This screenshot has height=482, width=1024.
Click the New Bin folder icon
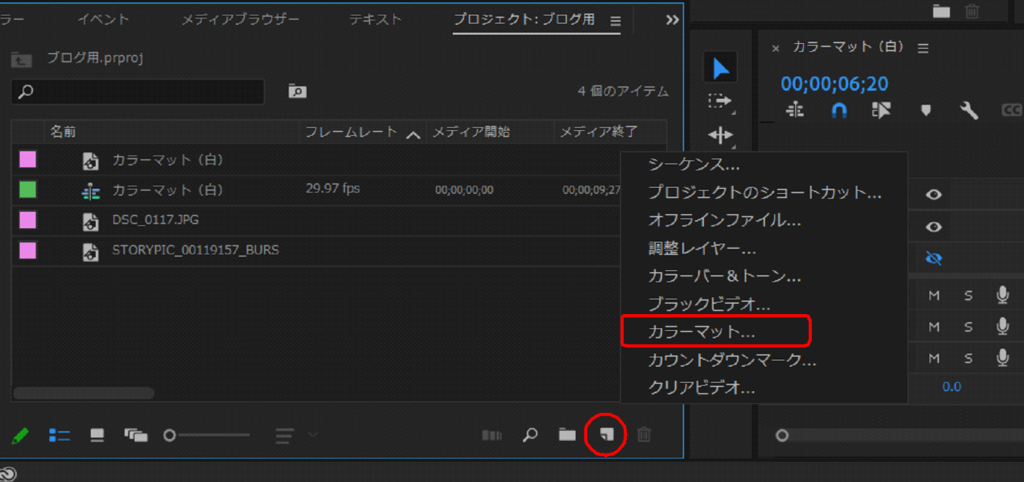(x=567, y=434)
